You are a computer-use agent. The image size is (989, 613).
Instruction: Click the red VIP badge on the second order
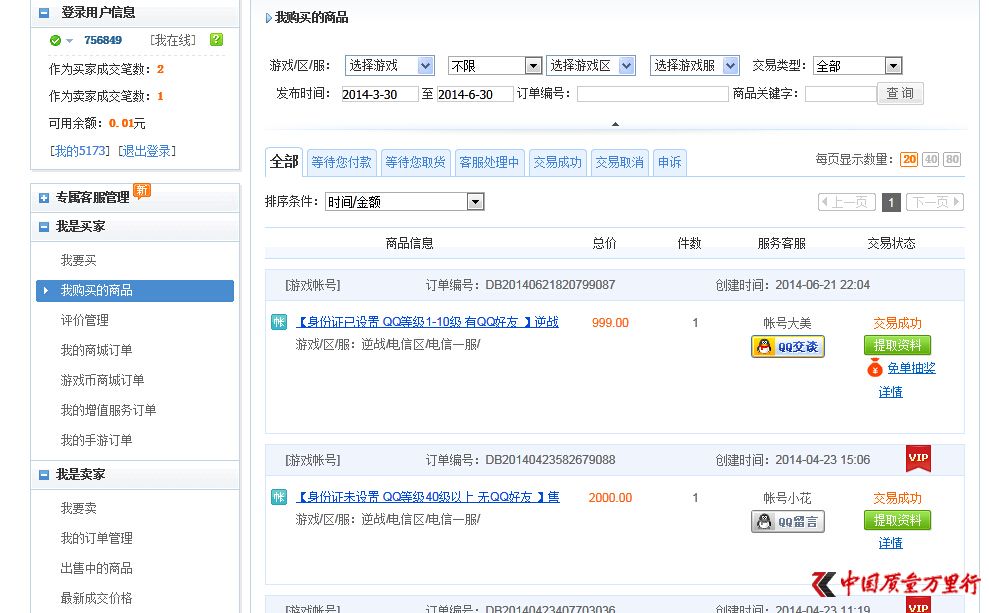pyautogui.click(x=918, y=459)
